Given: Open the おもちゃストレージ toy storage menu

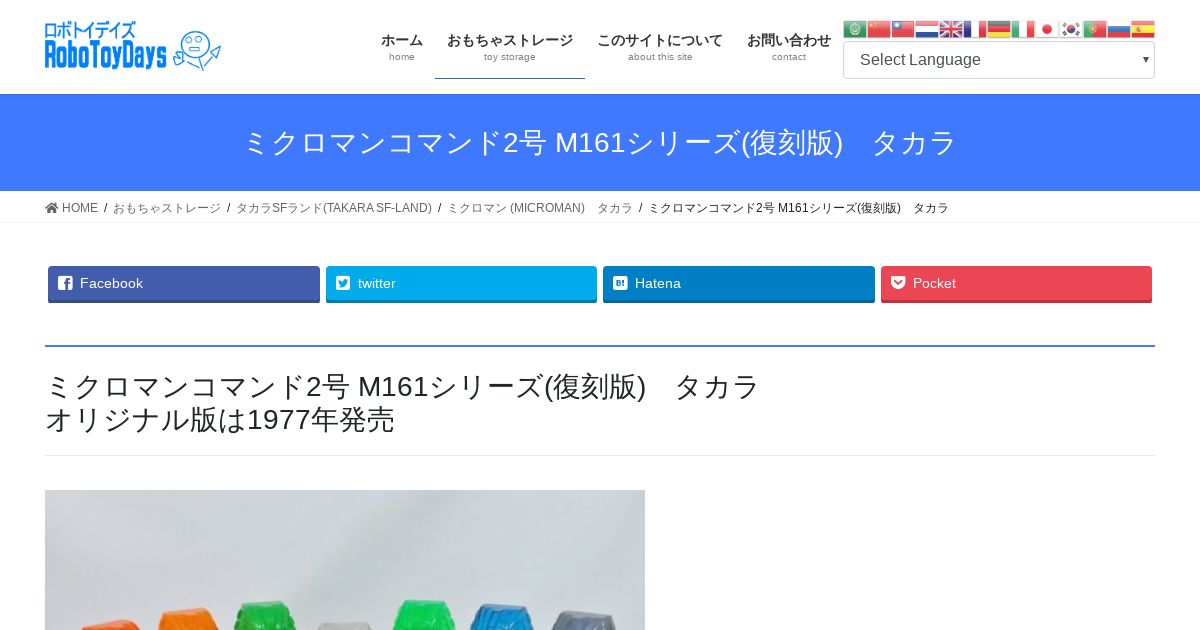Looking at the screenshot, I should coord(510,47).
